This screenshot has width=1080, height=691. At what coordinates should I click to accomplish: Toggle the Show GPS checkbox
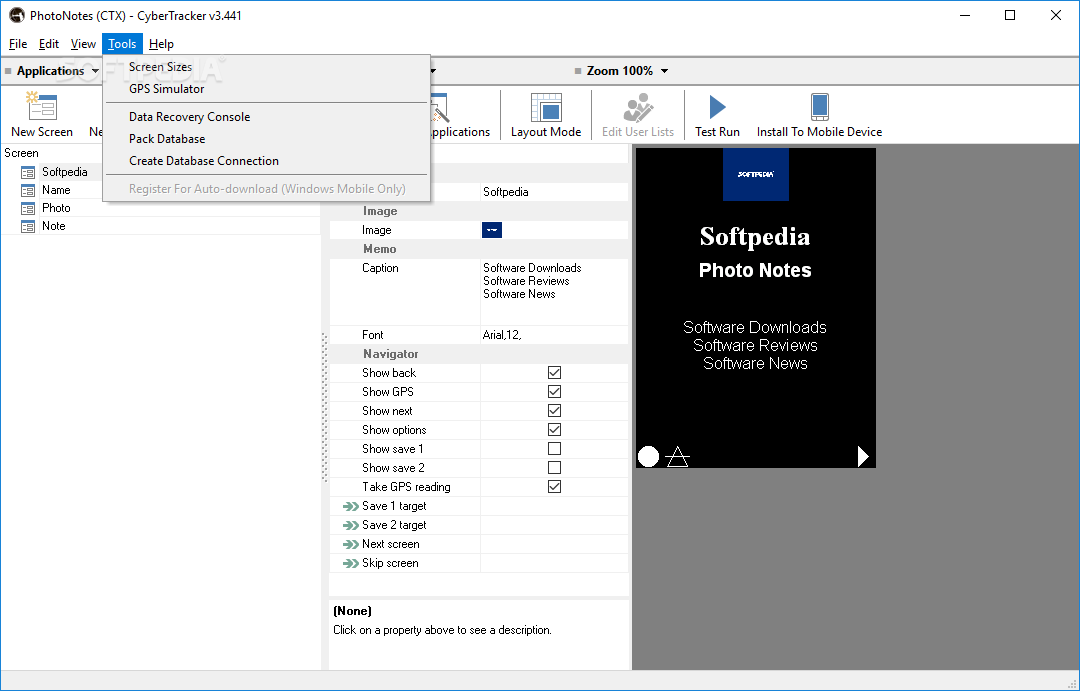click(x=554, y=391)
